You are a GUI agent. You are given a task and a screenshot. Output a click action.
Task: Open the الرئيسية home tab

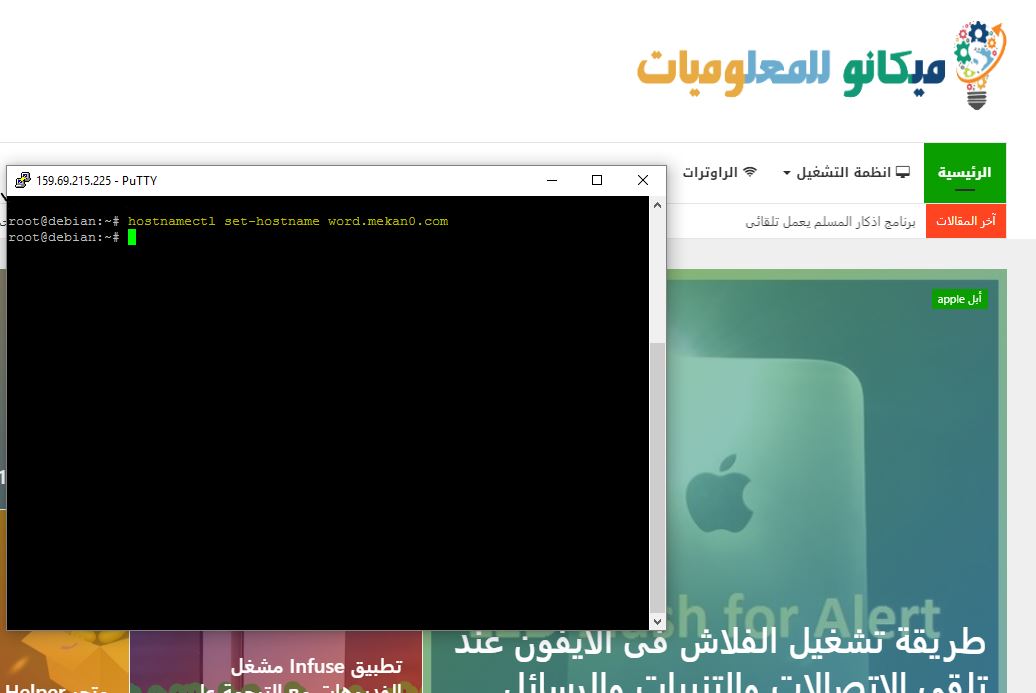[x=965, y=173]
